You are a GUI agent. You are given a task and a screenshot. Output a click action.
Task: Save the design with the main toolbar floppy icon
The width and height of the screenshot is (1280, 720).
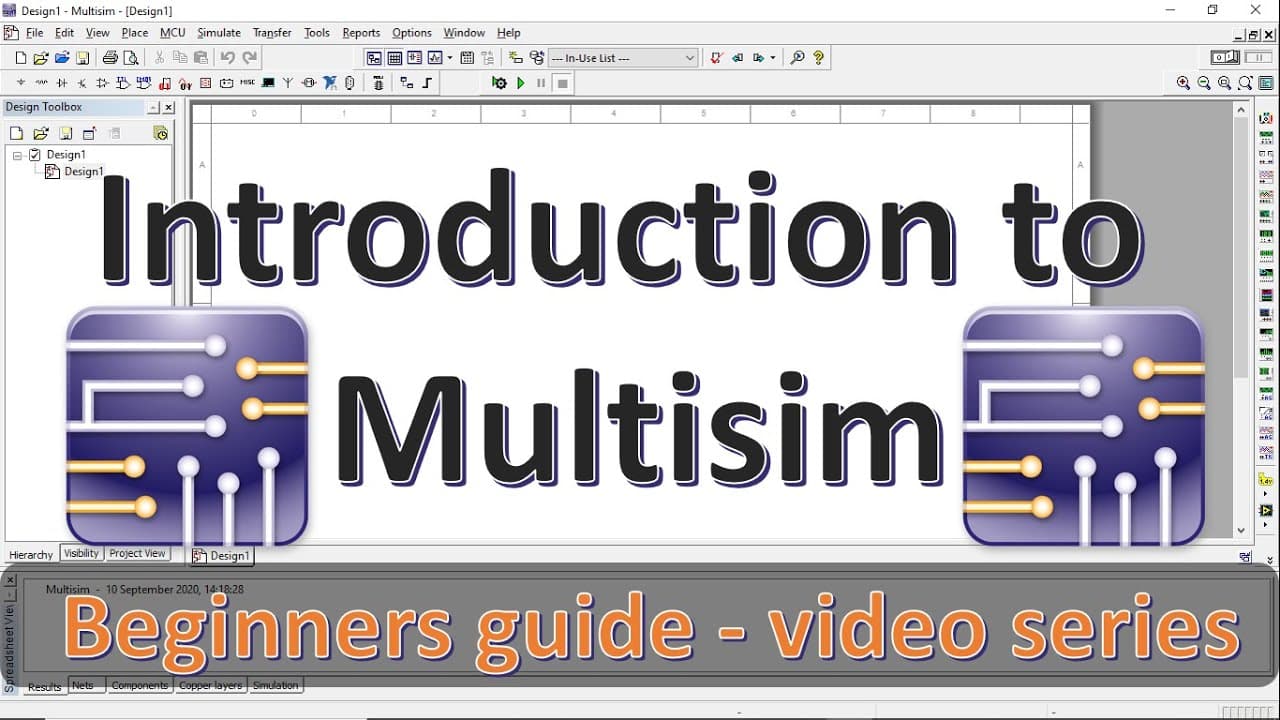[x=83, y=58]
